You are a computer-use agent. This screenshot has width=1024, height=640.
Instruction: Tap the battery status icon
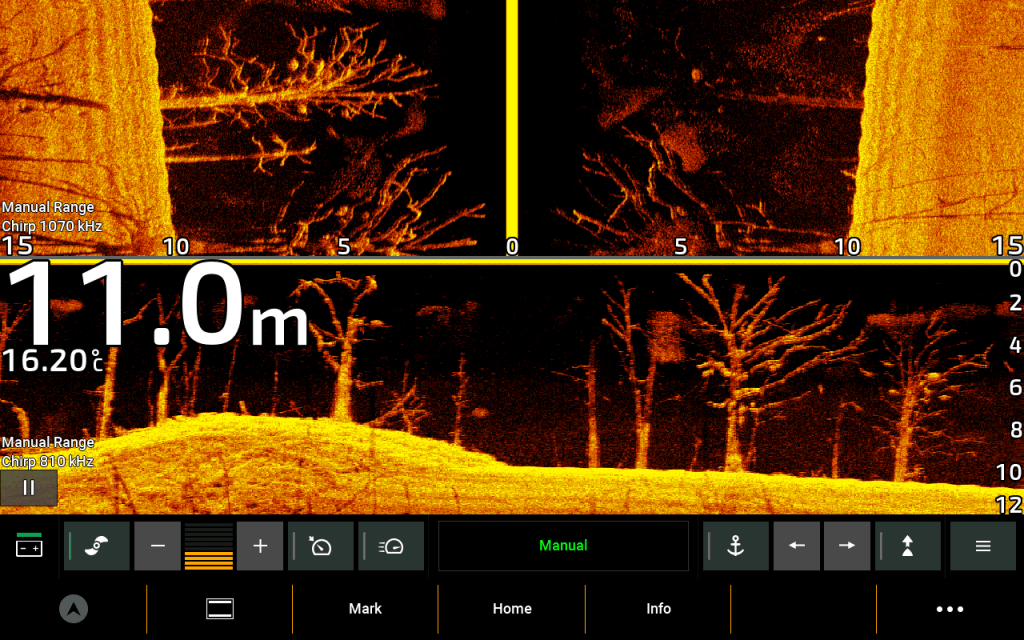[29, 546]
